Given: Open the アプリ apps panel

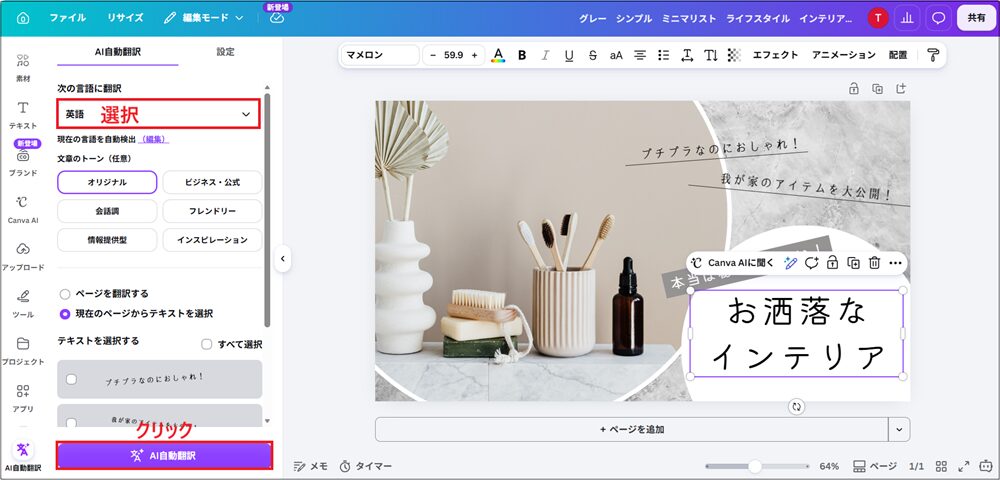Looking at the screenshot, I should pyautogui.click(x=23, y=398).
